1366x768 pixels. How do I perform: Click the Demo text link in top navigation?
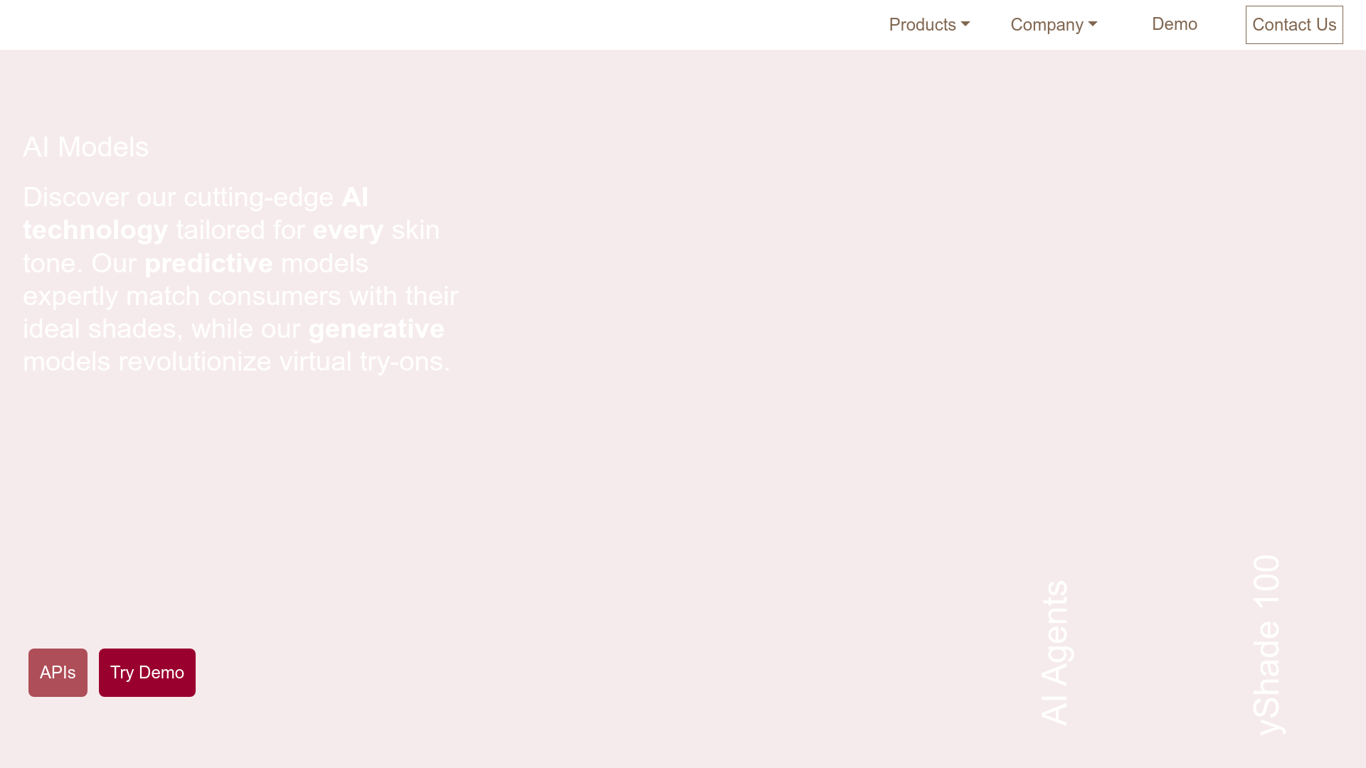pyautogui.click(x=1174, y=24)
